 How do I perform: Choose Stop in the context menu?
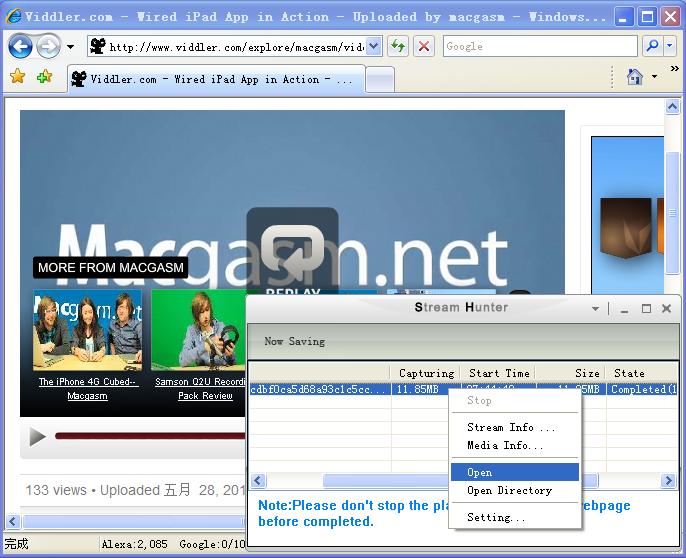click(x=515, y=400)
